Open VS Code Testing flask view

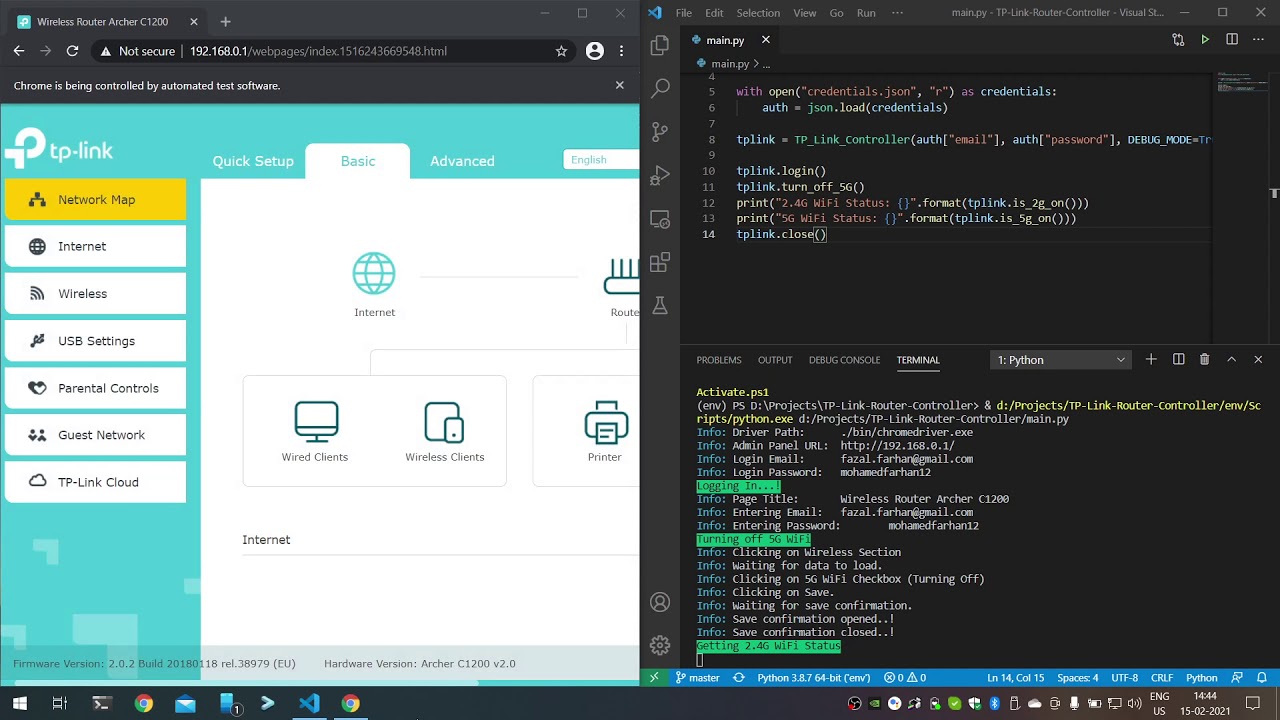(x=660, y=306)
